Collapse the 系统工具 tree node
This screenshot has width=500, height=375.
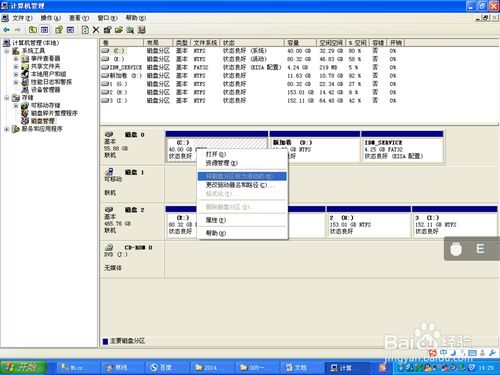coord(6,51)
